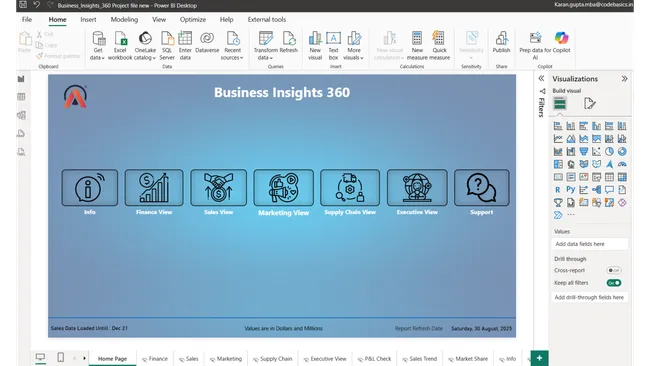Open the Supply Chain View tile
Screen dimensions: 650x366
pyautogui.click(x=350, y=188)
